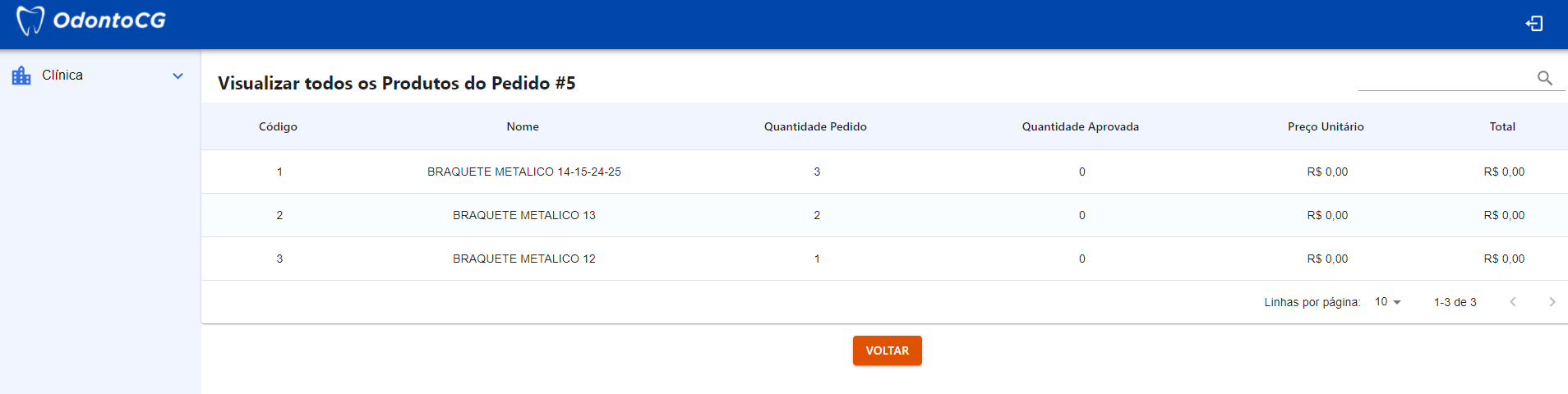Select the BRAQUETE METALICO 13 row

point(524,215)
